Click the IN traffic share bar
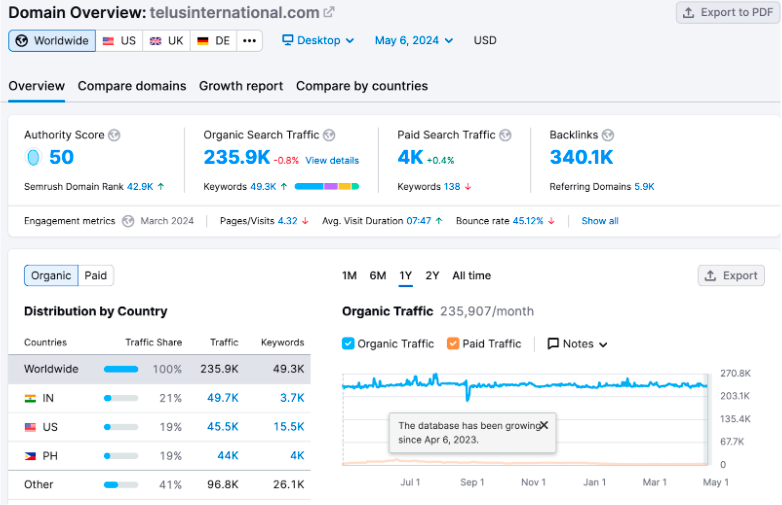 [121, 398]
